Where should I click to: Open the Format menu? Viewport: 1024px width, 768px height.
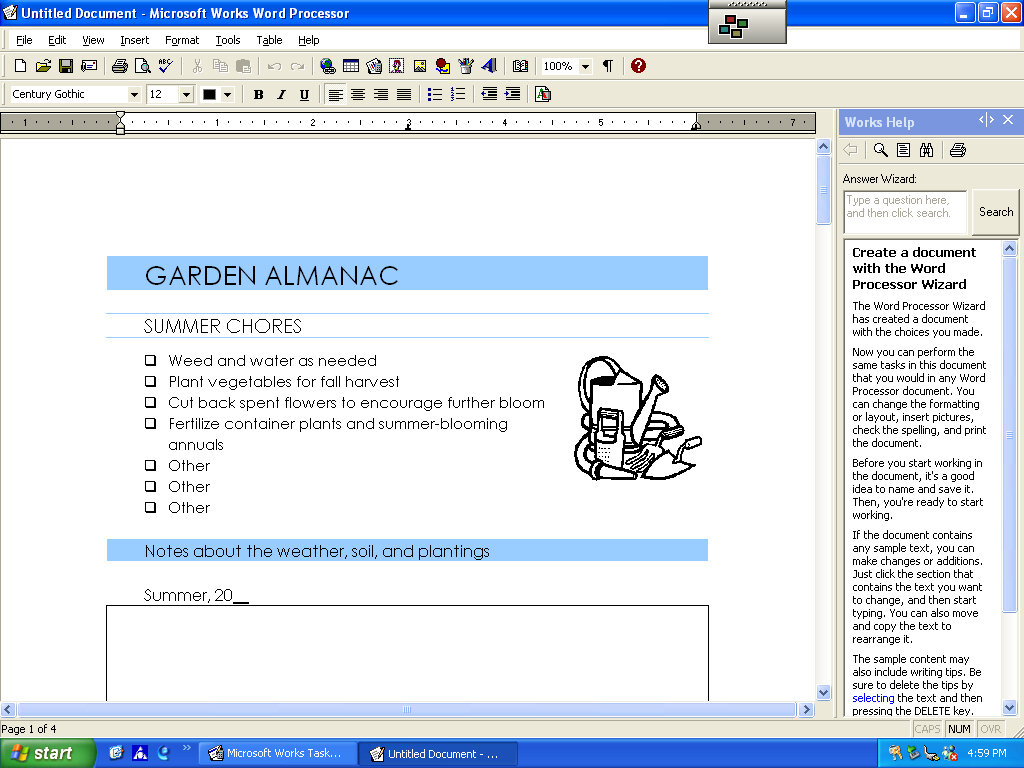tap(182, 40)
